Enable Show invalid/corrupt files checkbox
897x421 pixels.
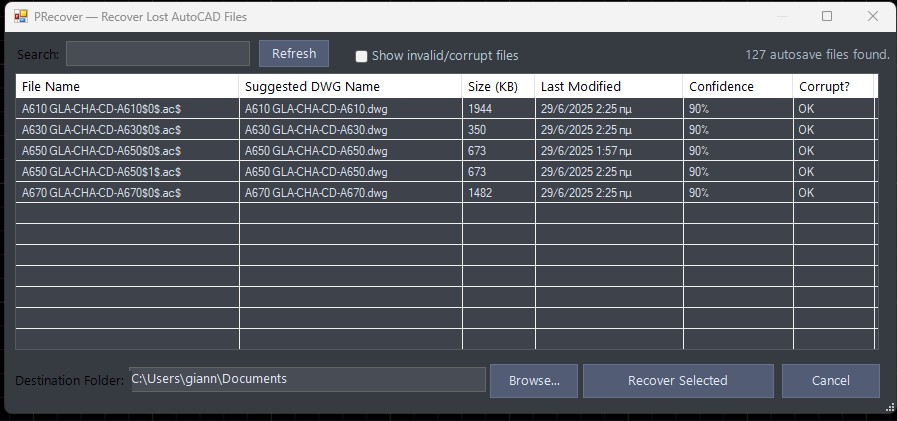[362, 56]
